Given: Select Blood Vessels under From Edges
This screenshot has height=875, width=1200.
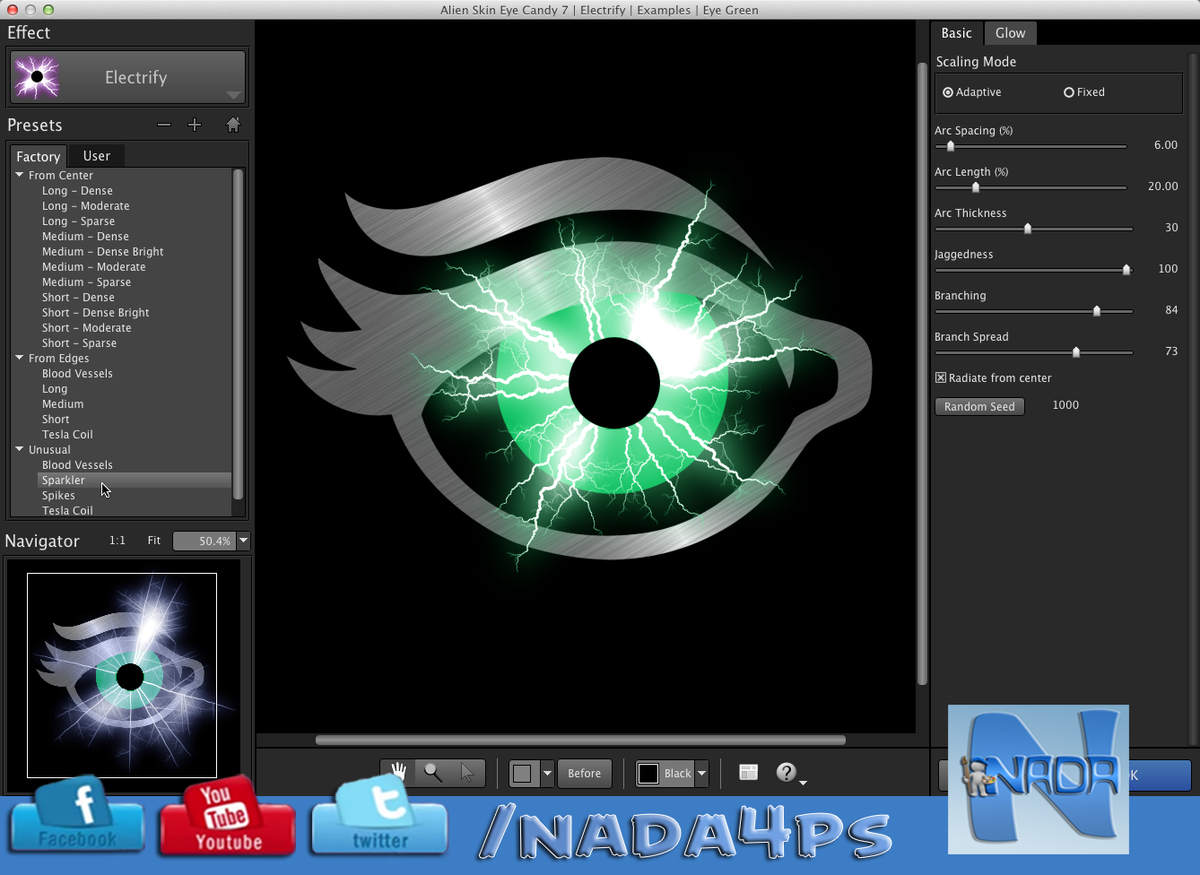Looking at the screenshot, I should pyautogui.click(x=77, y=374).
